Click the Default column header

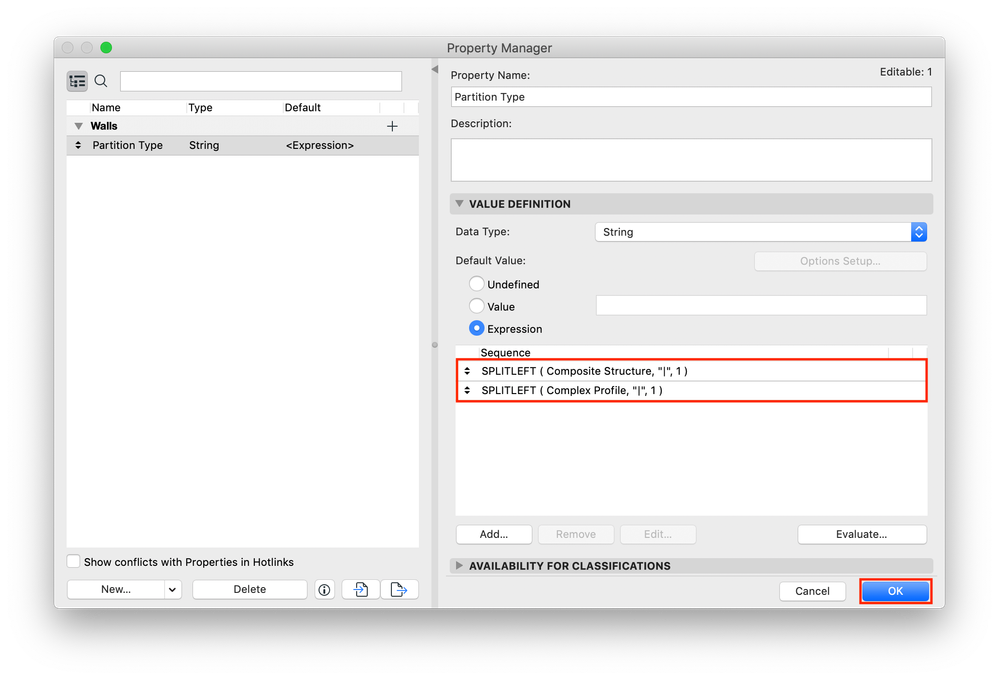(x=303, y=108)
